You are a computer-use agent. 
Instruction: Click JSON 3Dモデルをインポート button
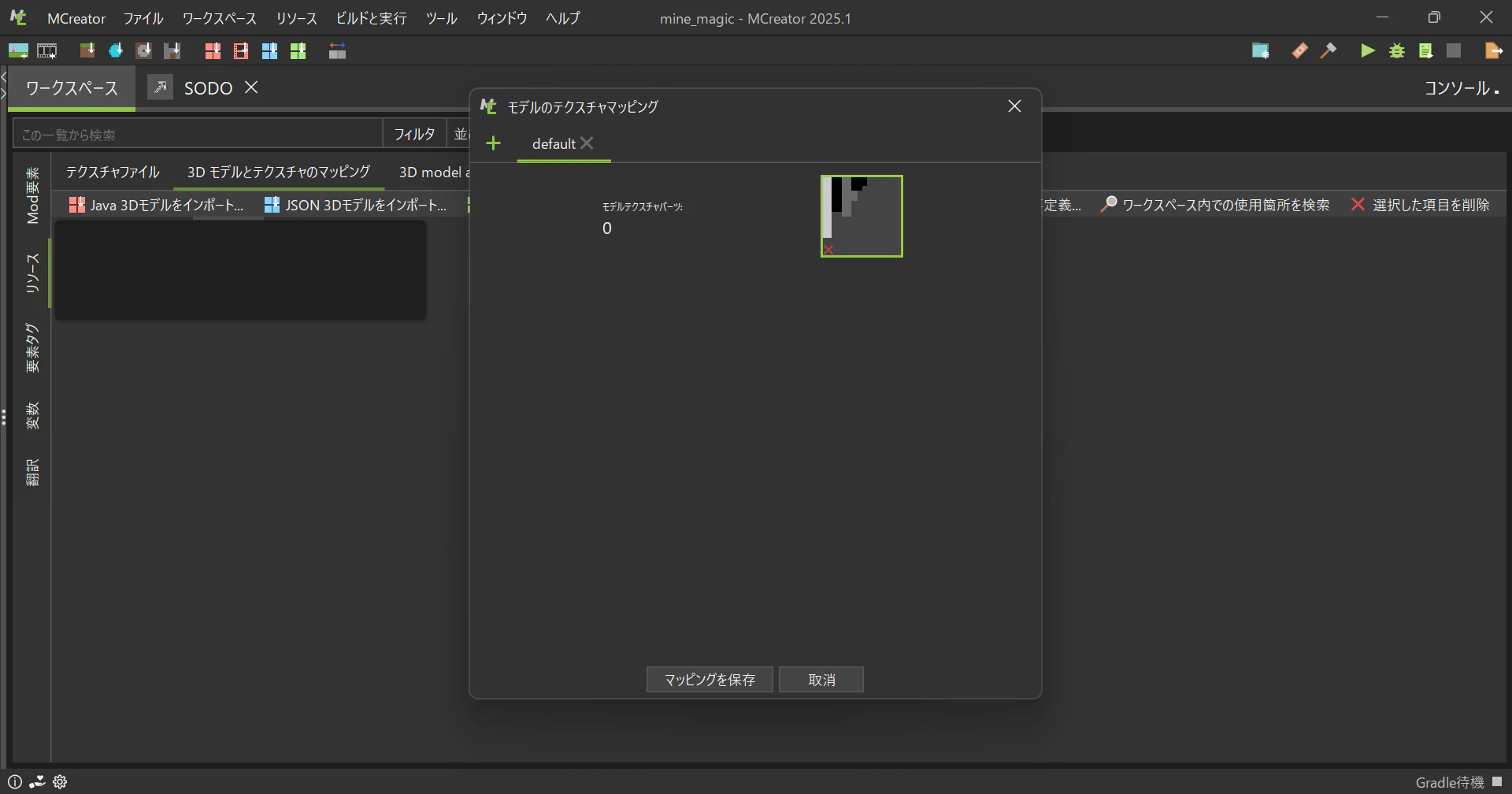point(355,205)
